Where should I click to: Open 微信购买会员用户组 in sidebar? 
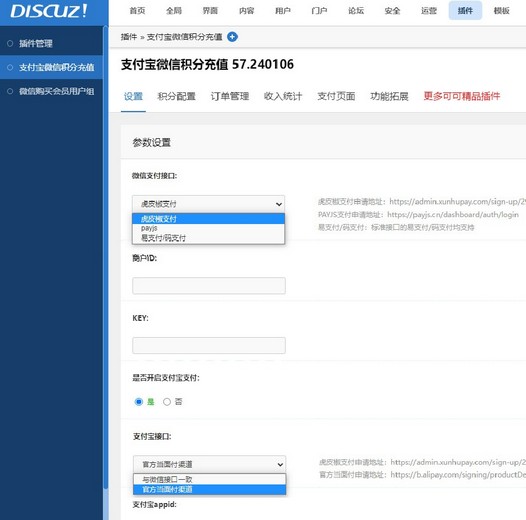51,91
